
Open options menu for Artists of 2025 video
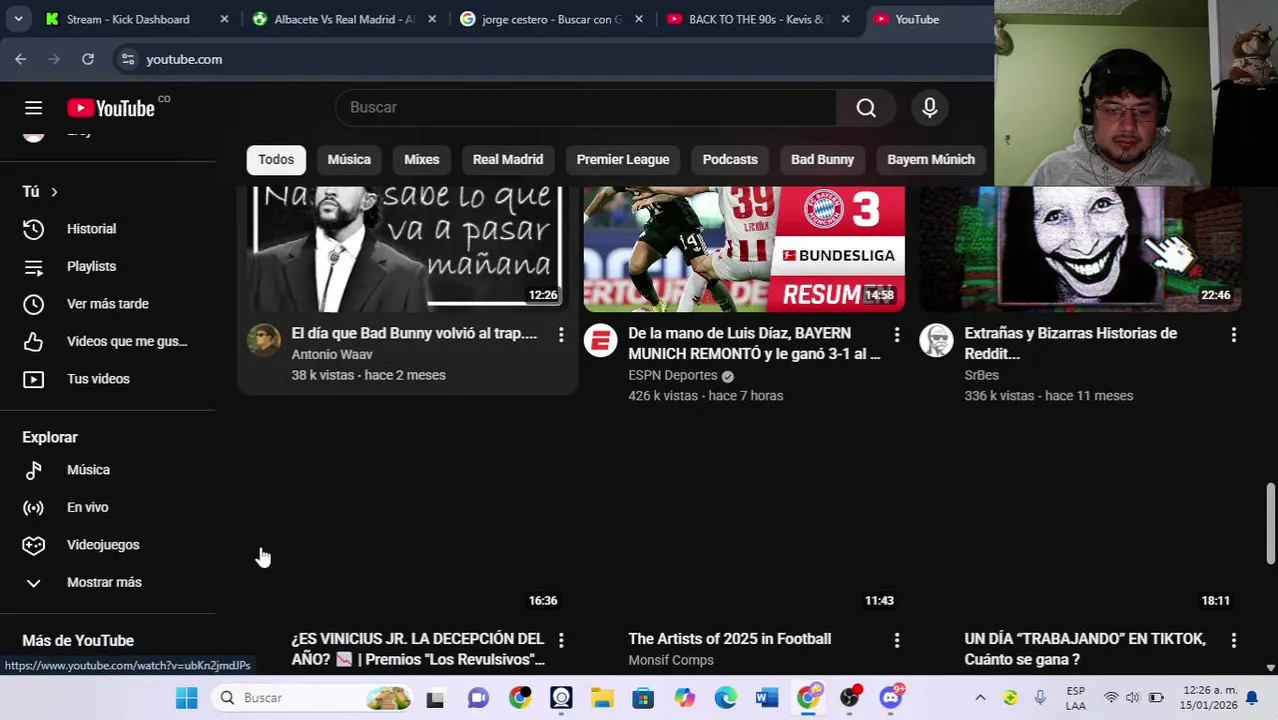pyautogui.click(x=897, y=640)
